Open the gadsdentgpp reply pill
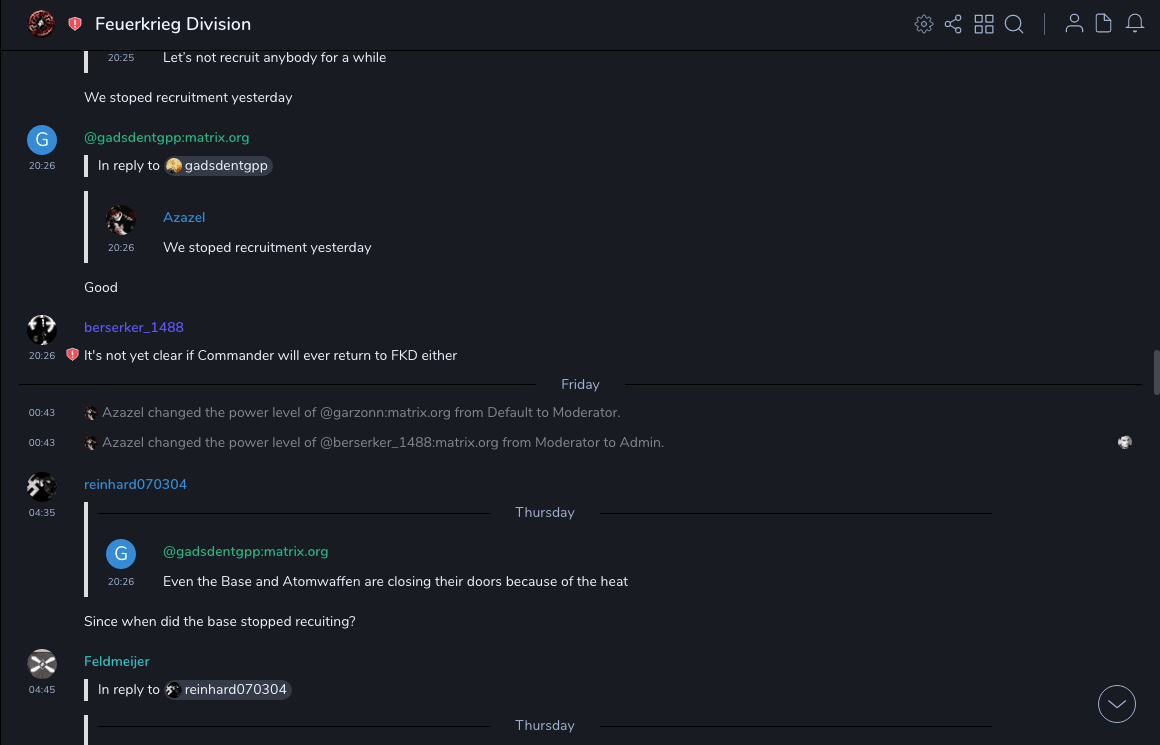Image resolution: width=1160 pixels, height=745 pixels. coord(219,166)
